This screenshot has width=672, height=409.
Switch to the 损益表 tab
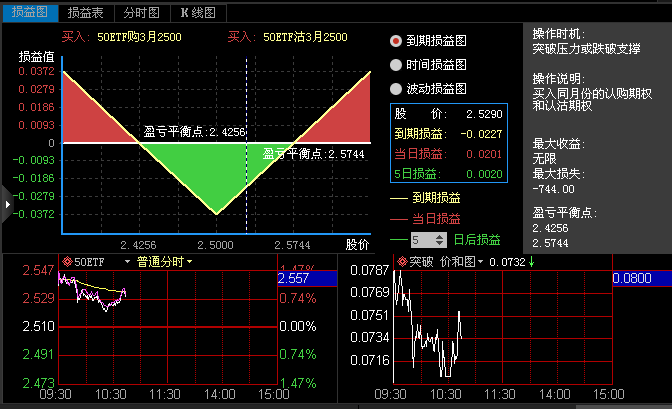coord(85,12)
